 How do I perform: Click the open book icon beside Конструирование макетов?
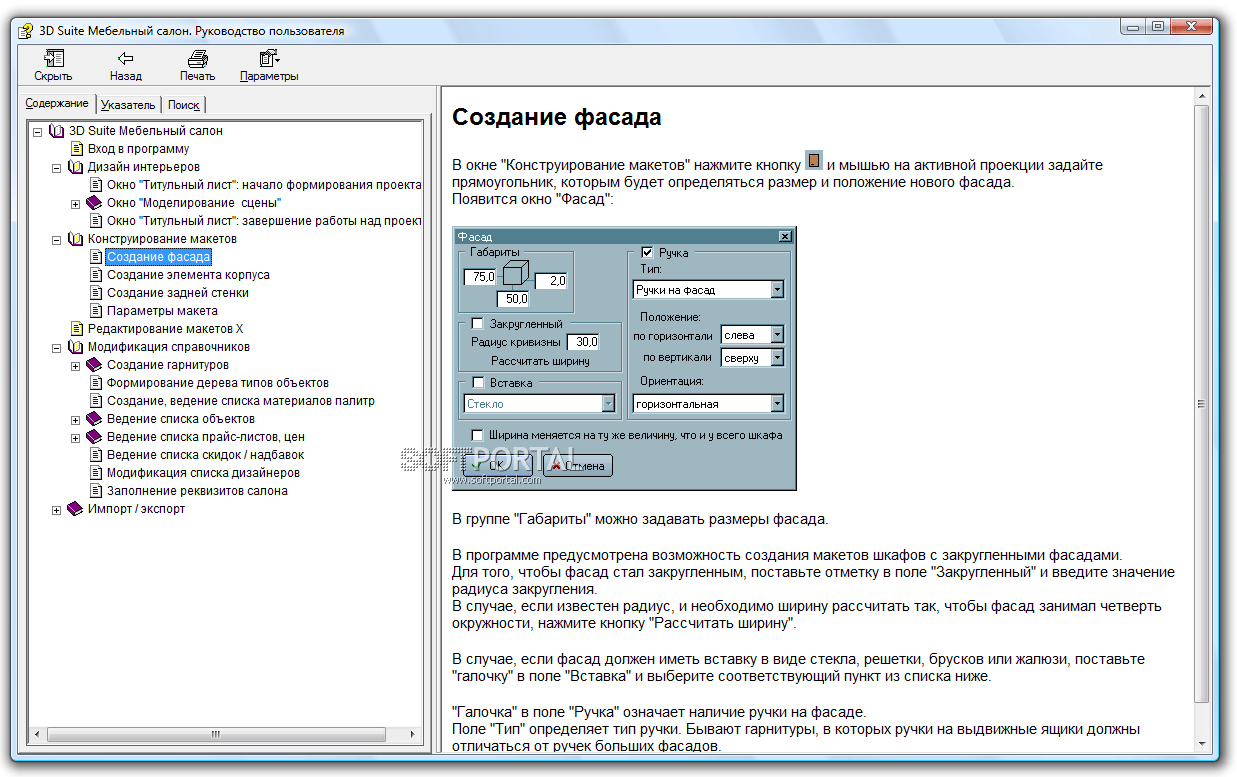point(75,239)
